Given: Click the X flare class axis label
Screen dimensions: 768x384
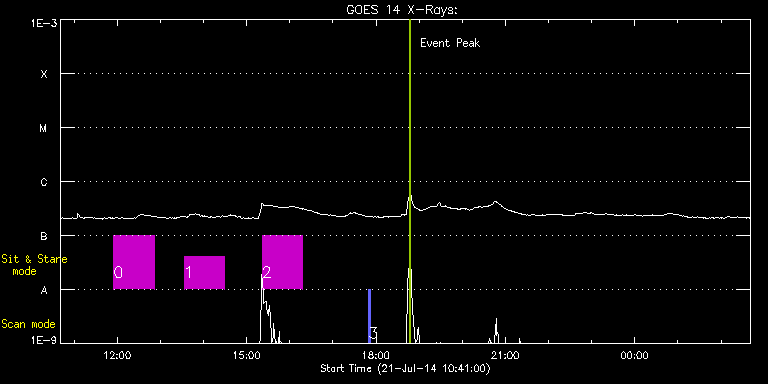Looking at the screenshot, I should coord(44,74).
